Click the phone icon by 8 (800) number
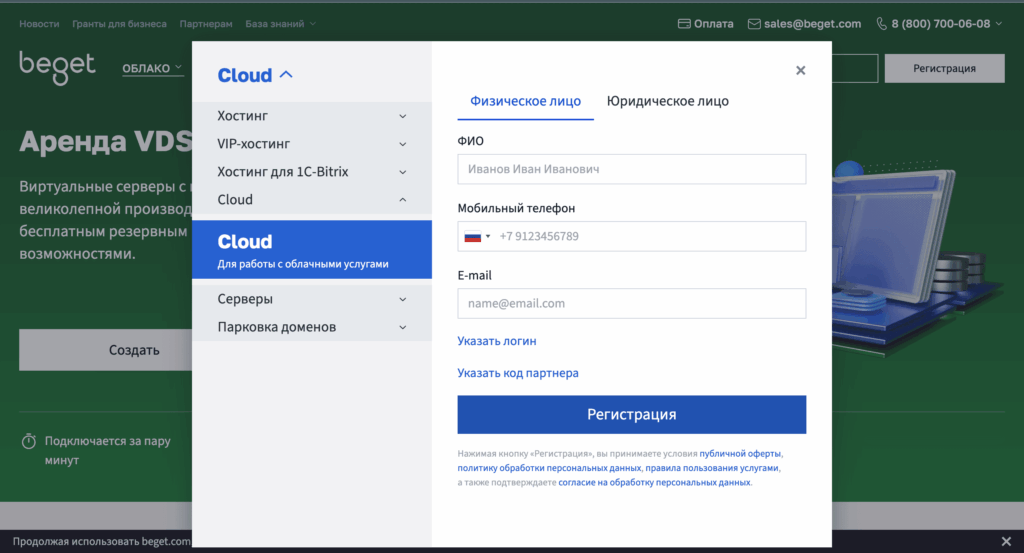The image size is (1024, 553). pos(882,23)
